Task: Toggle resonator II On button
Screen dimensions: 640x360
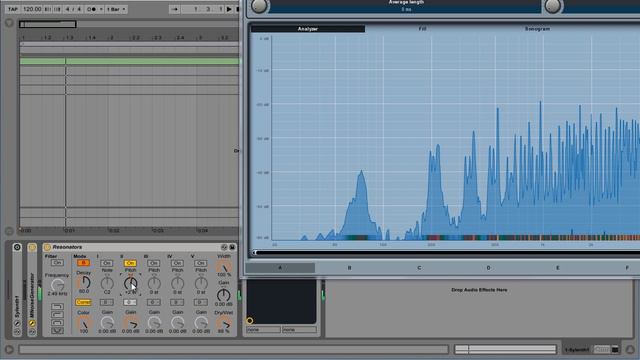Action: (130, 263)
